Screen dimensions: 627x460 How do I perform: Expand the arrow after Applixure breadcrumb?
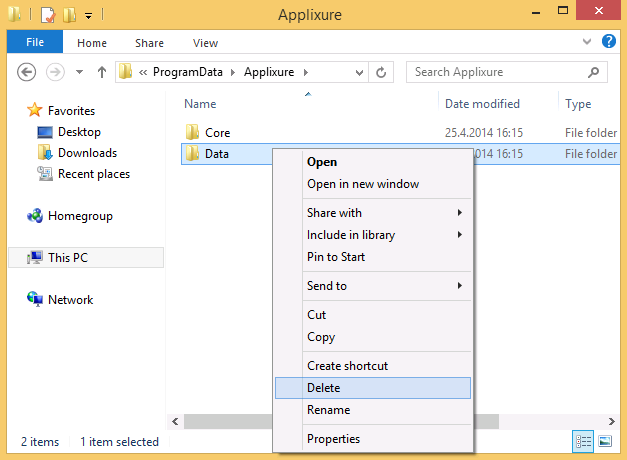306,72
